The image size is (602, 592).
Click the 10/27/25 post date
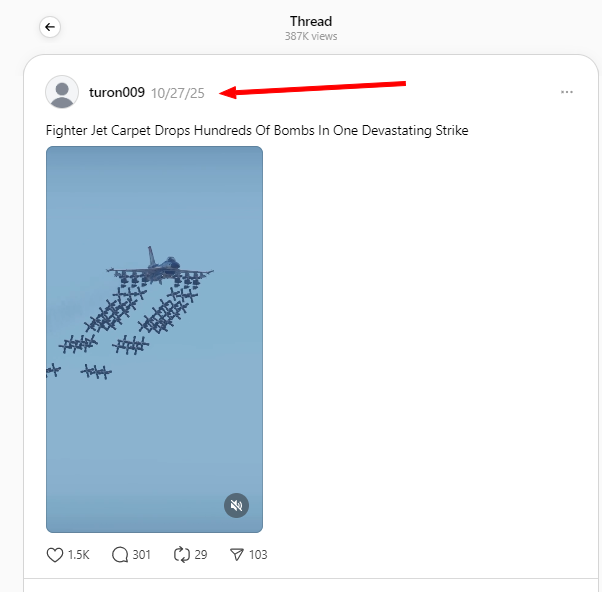[178, 93]
